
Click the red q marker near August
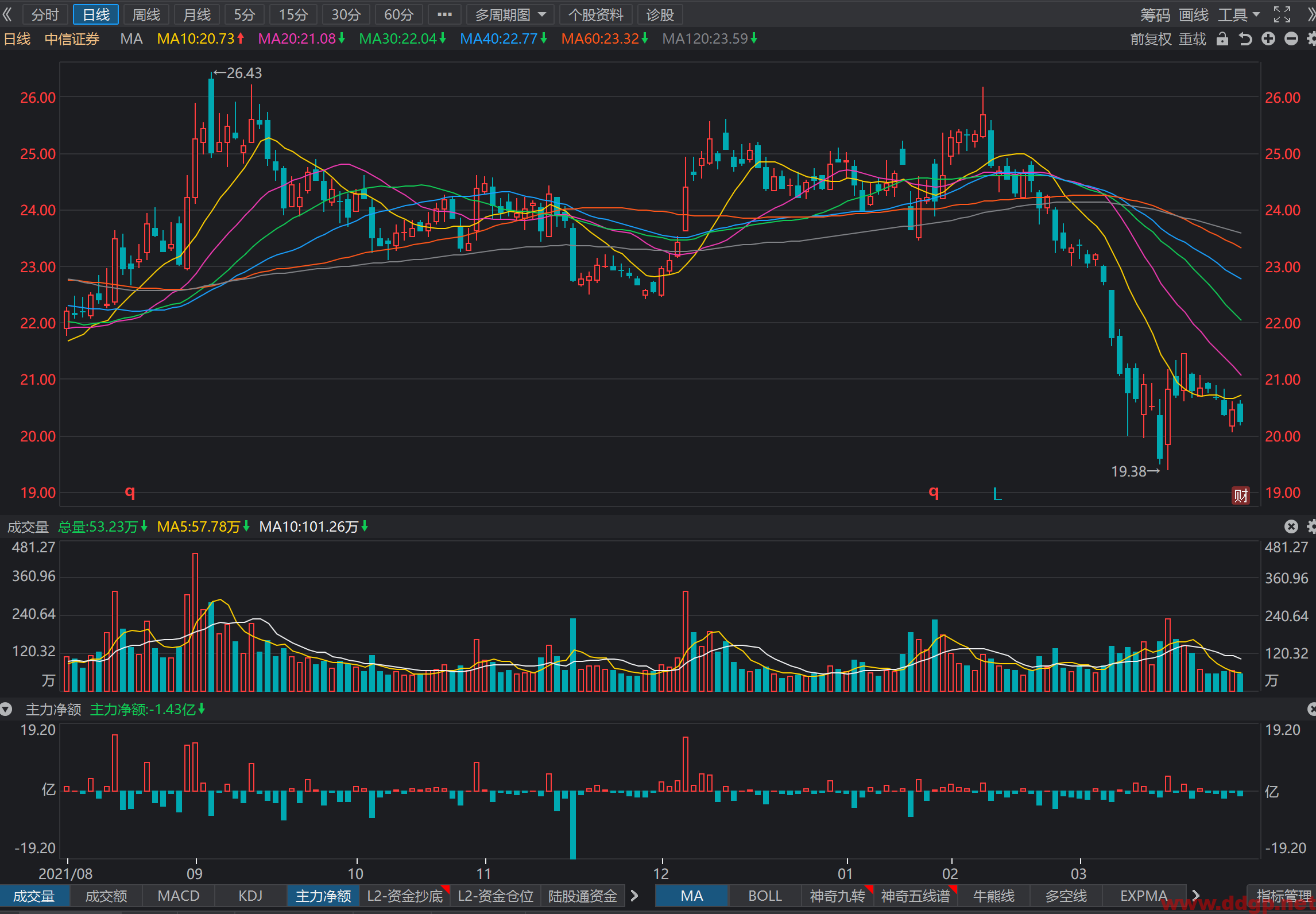(x=130, y=491)
